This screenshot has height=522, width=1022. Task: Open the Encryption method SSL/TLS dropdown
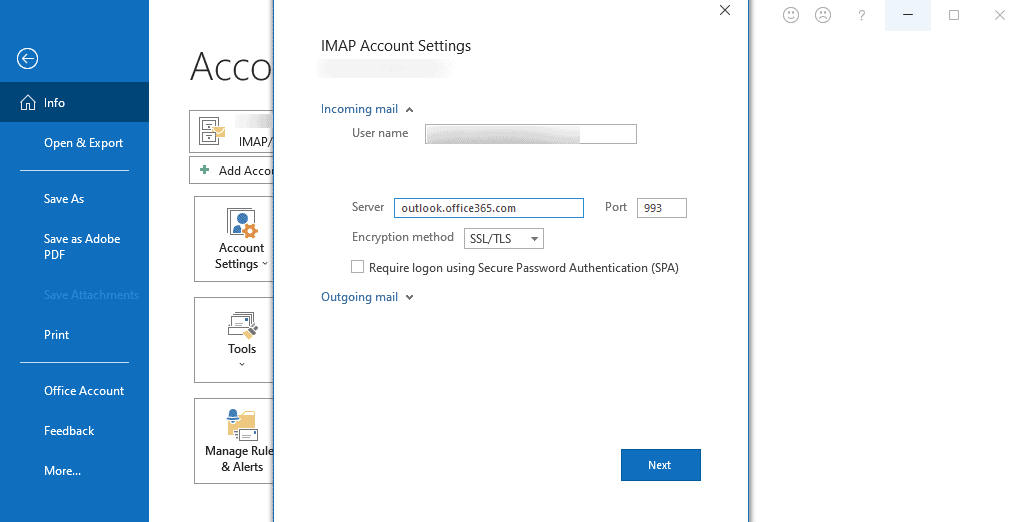click(503, 239)
